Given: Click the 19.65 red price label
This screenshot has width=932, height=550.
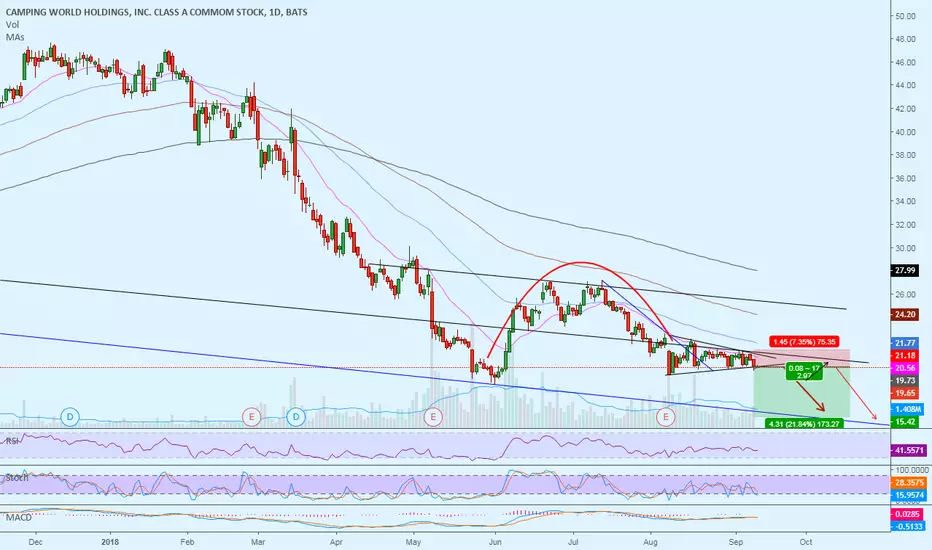Looking at the screenshot, I should click(x=905, y=393).
